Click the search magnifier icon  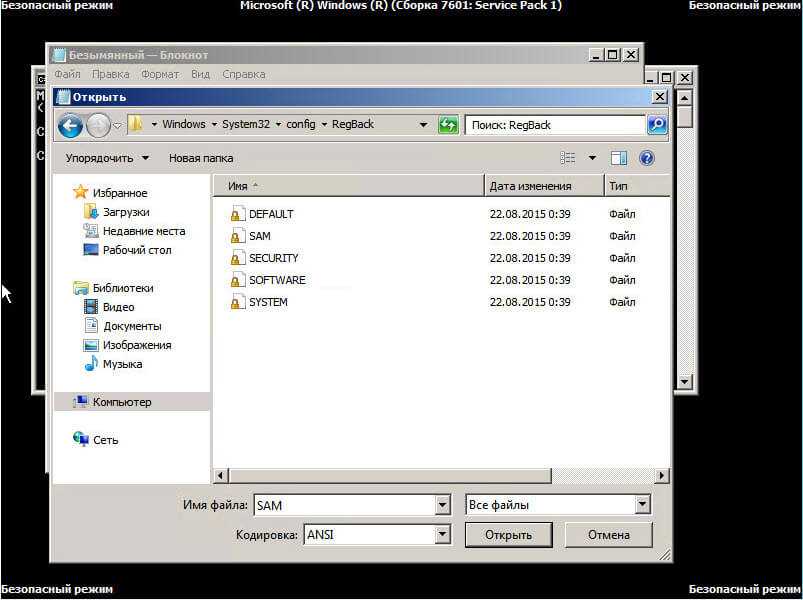[x=657, y=125]
